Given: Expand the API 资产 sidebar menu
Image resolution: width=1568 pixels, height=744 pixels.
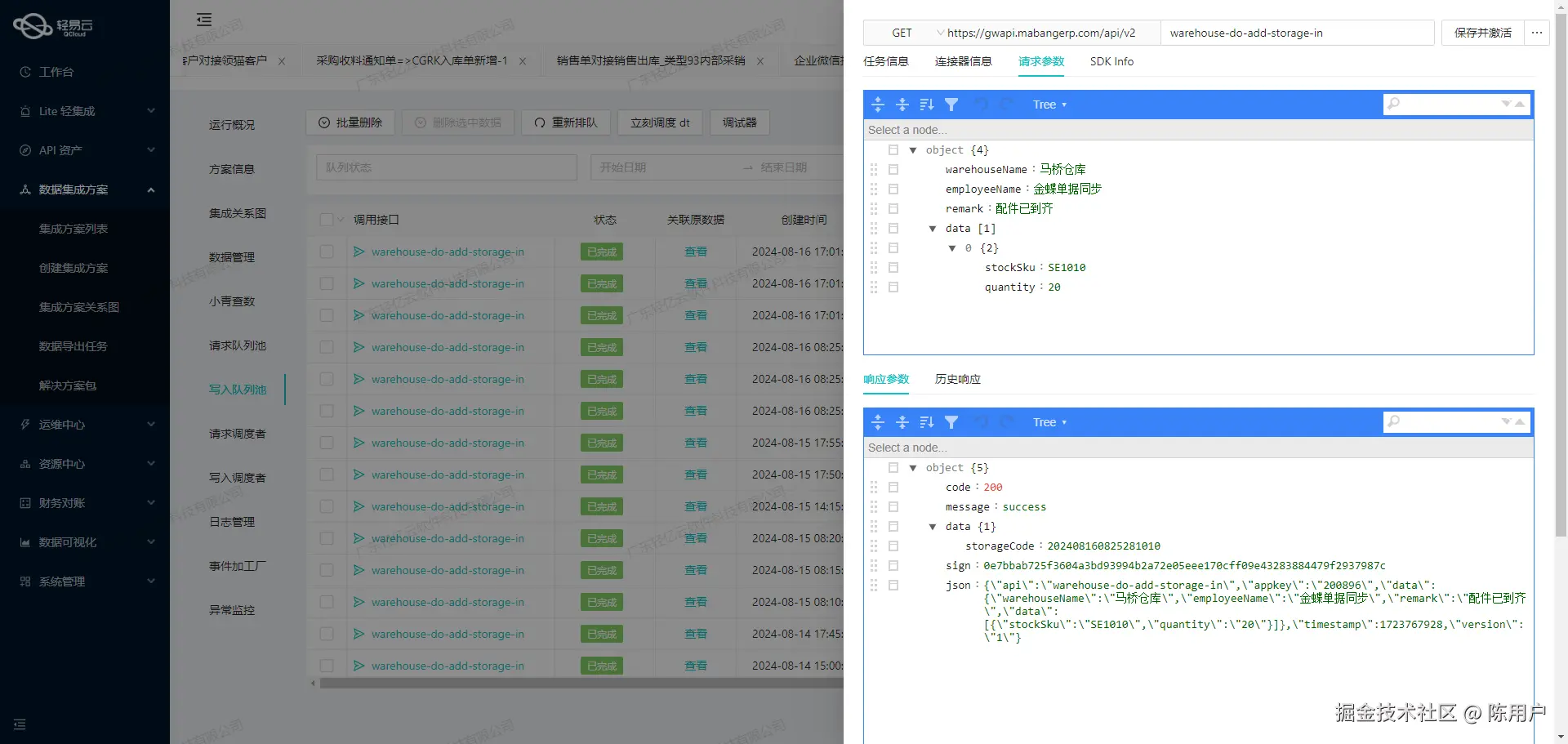Looking at the screenshot, I should [x=85, y=150].
